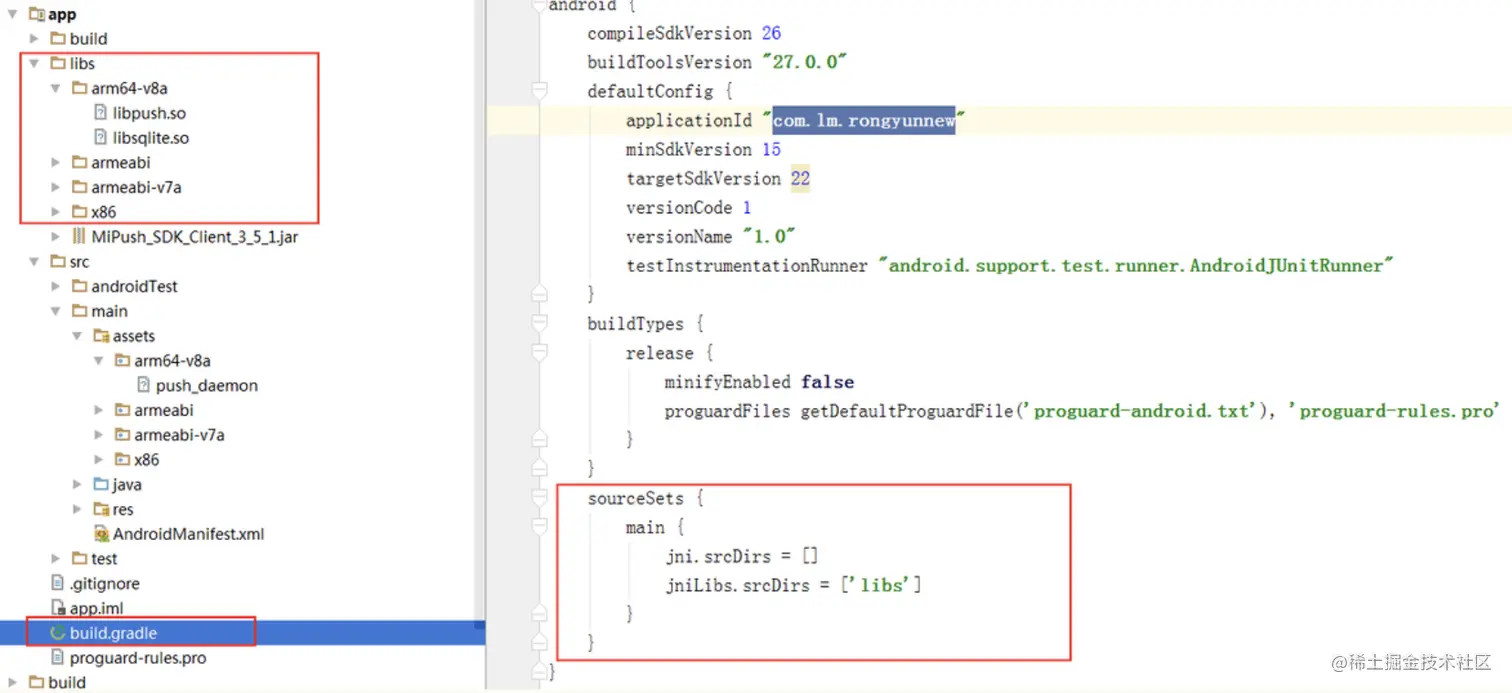Click the AndroidManifest.xml file icon
Image resolution: width=1512 pixels, height=693 pixels.
[100, 534]
